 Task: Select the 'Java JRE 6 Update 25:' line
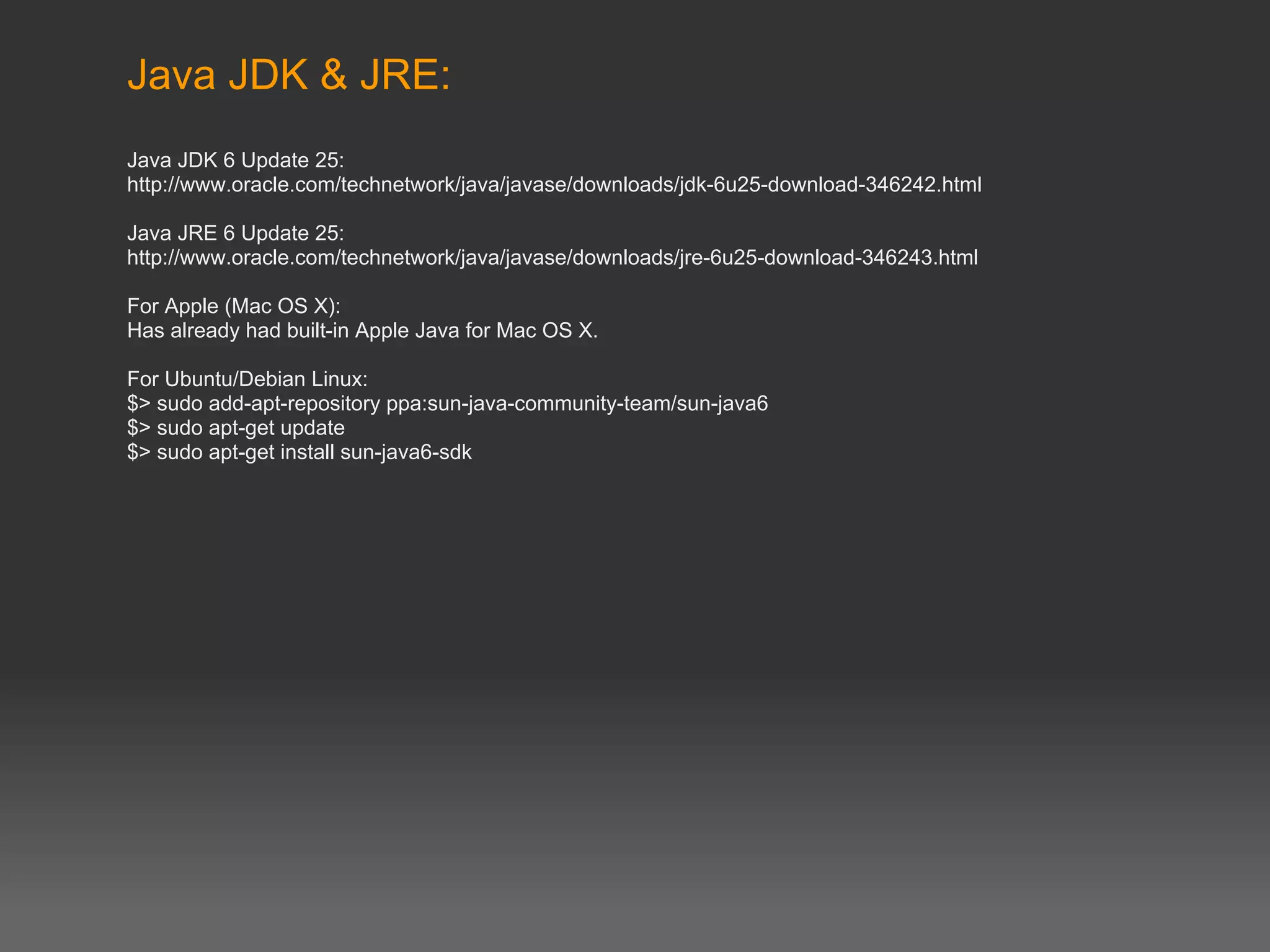click(x=236, y=233)
